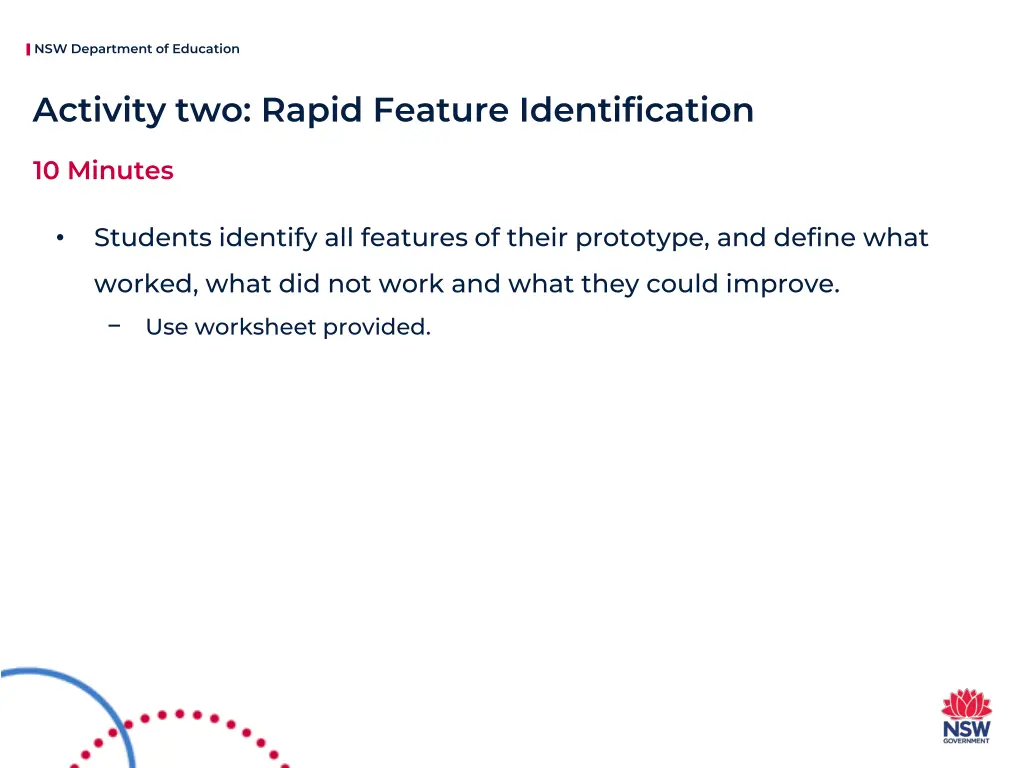This screenshot has width=1024, height=768.
Task: Select the Use worksheet provided line
Action: 288,327
